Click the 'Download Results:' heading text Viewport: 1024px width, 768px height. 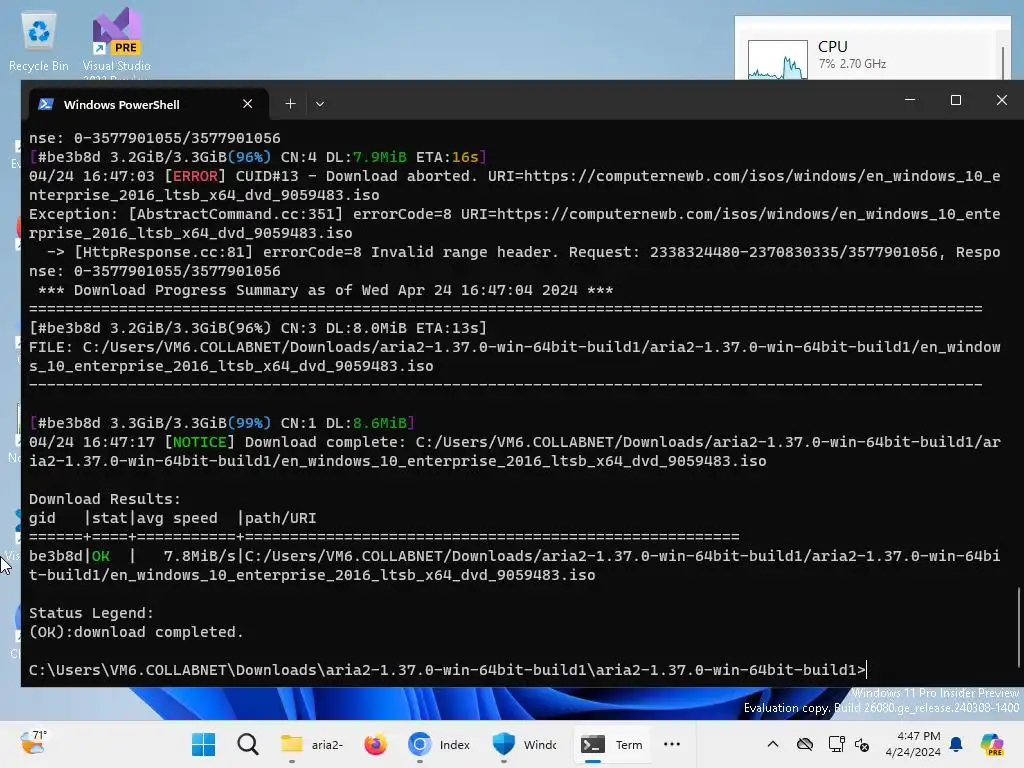104,498
